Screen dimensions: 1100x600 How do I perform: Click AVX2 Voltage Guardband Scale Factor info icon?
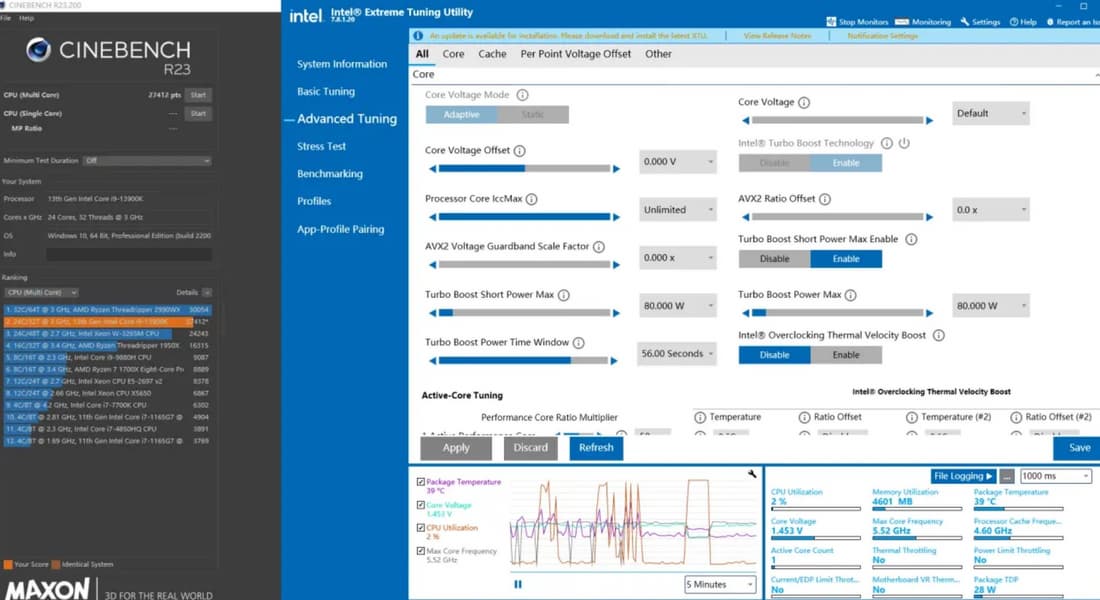598,247
